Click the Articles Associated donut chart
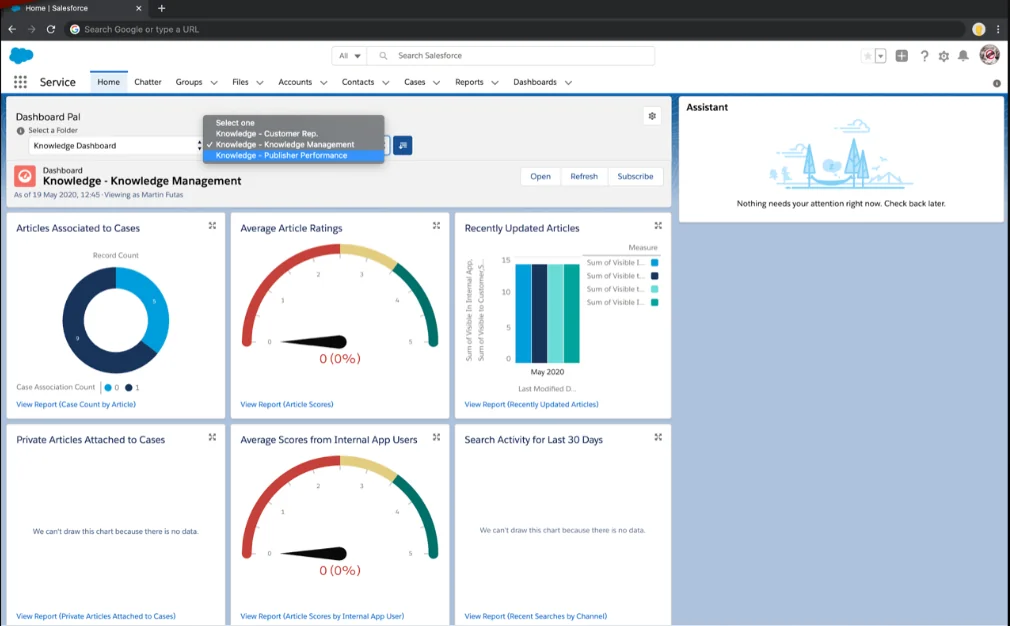The width and height of the screenshot is (1010, 626). point(116,320)
